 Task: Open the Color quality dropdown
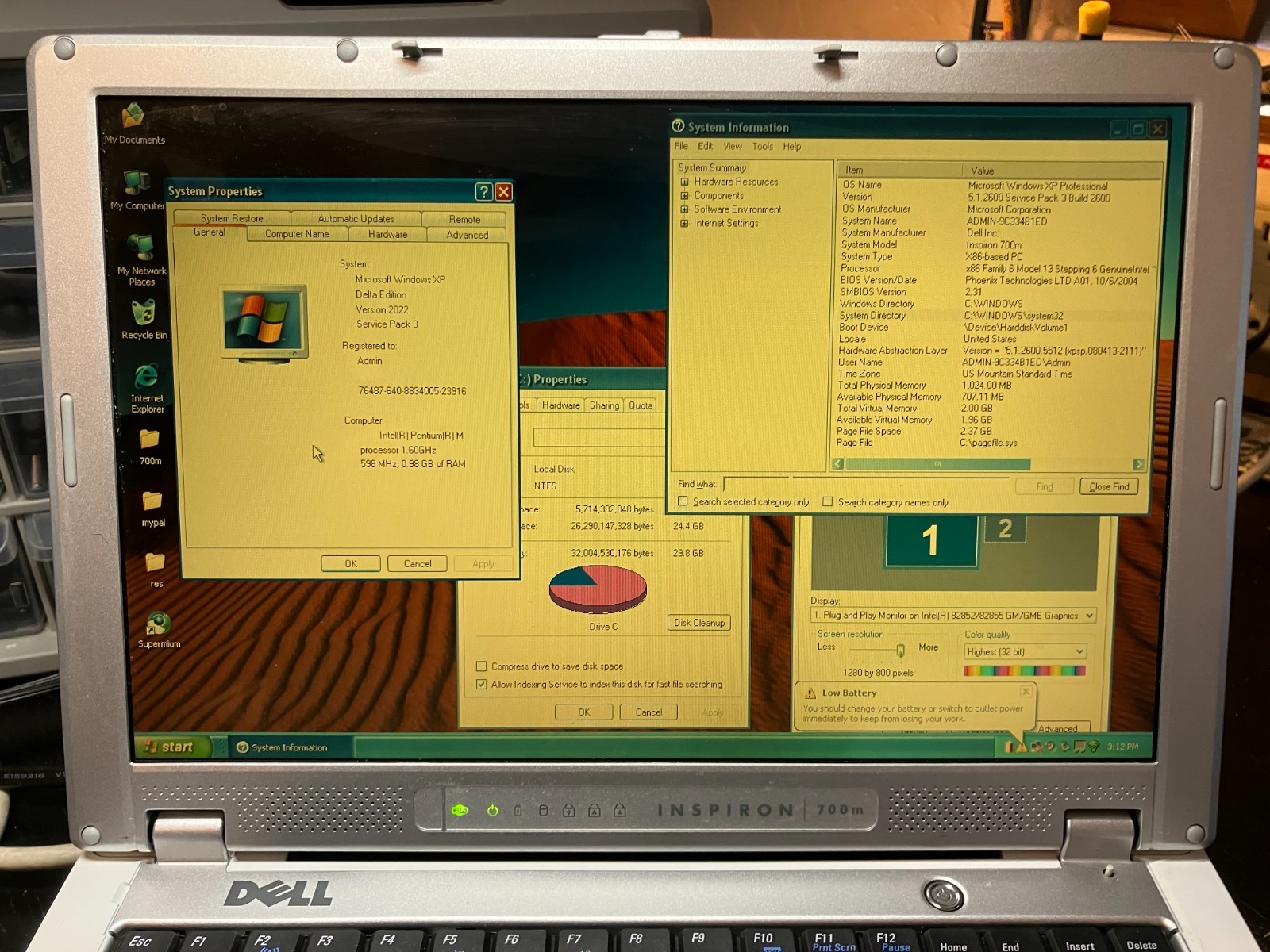(x=1079, y=651)
